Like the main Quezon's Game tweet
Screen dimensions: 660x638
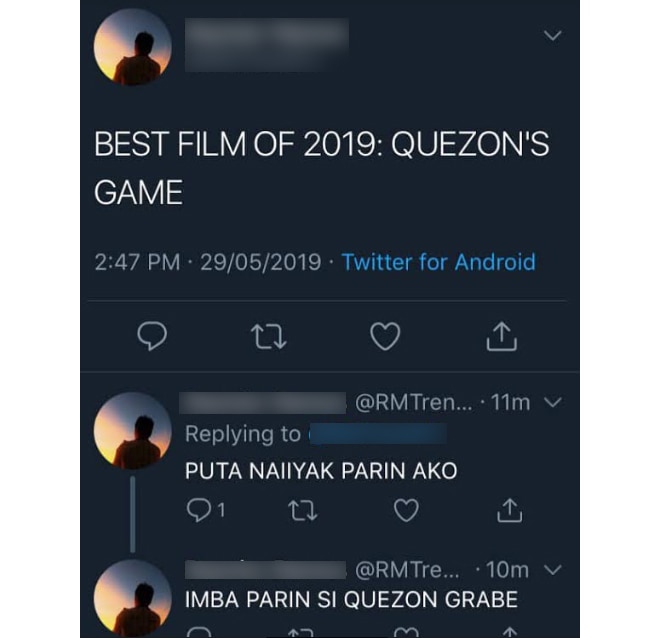pyautogui.click(x=385, y=336)
